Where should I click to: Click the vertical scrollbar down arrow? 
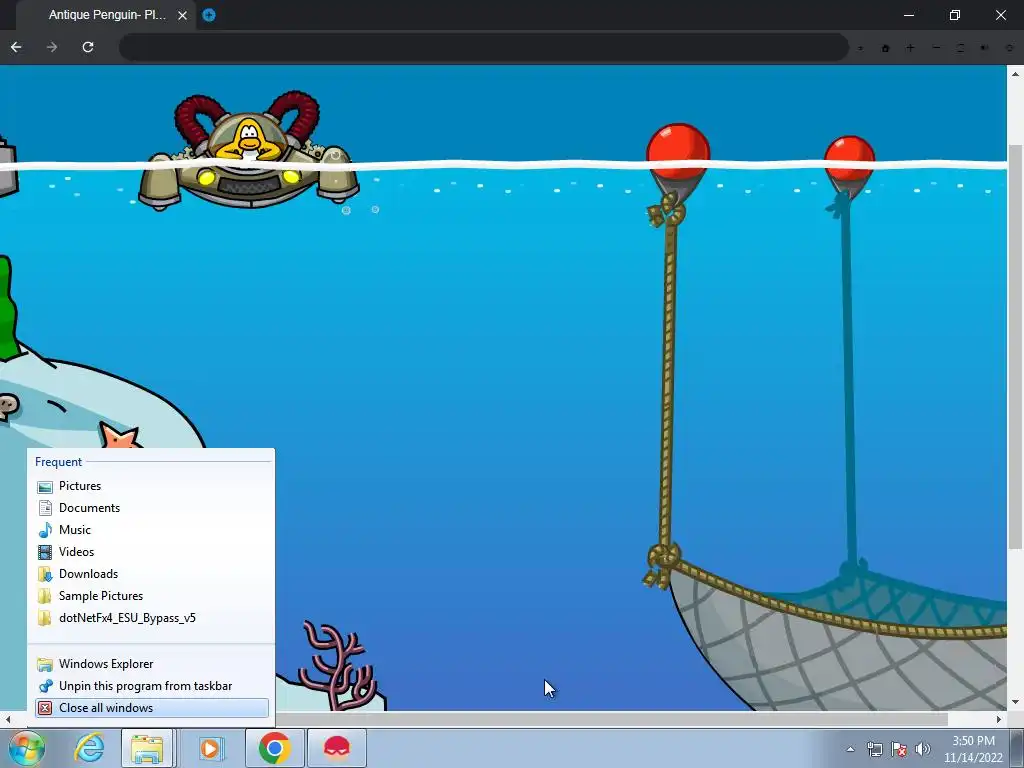pos(1016,703)
